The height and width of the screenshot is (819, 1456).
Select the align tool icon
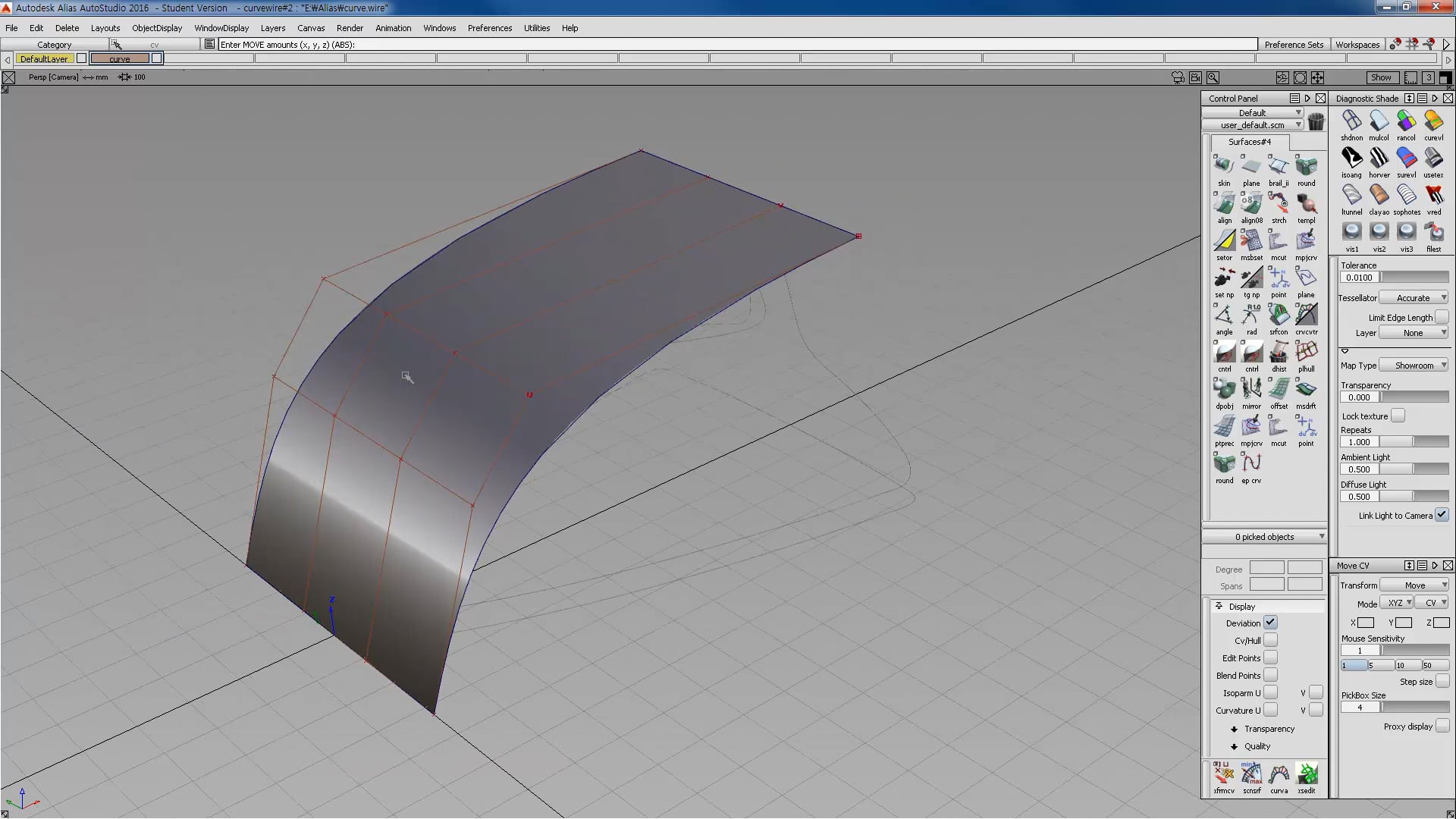pos(1224,202)
